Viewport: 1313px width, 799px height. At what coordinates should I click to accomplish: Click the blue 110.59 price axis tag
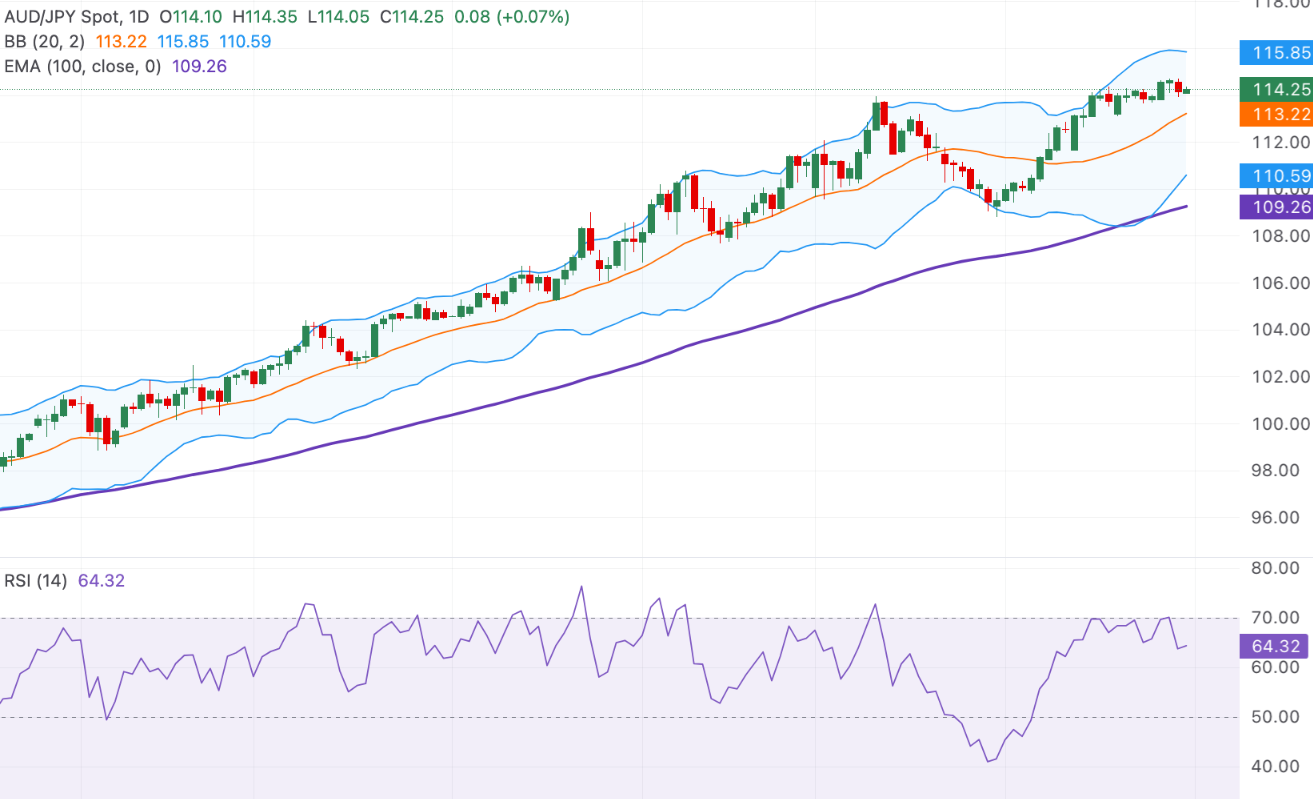click(1274, 176)
